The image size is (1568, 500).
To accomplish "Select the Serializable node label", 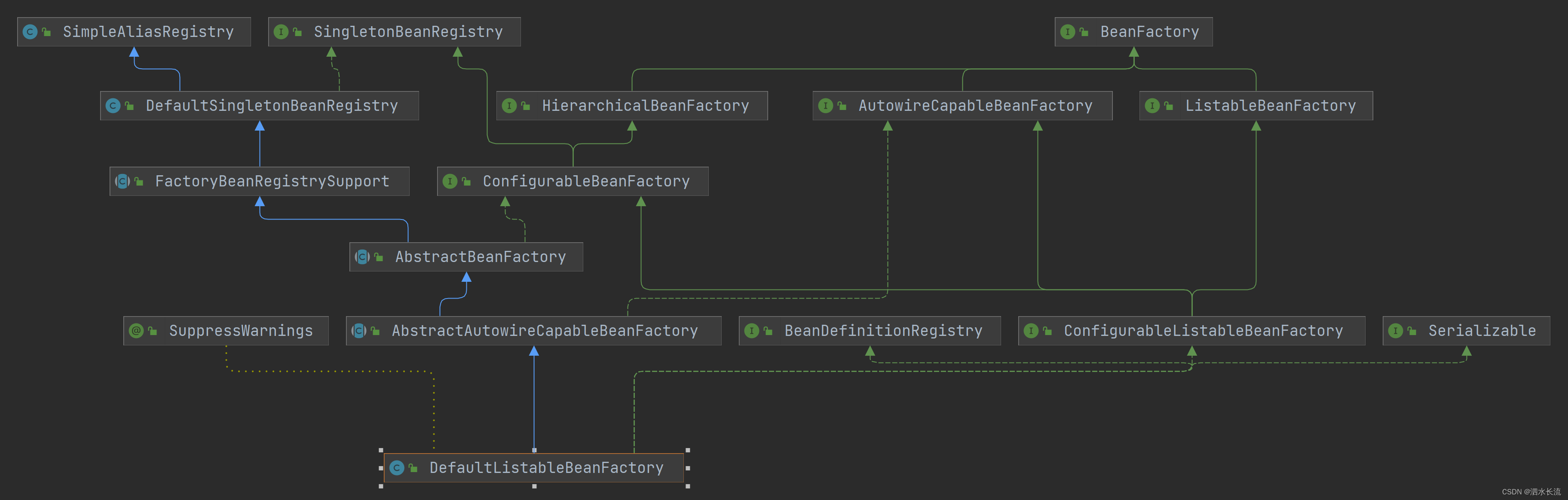I will click(1482, 331).
